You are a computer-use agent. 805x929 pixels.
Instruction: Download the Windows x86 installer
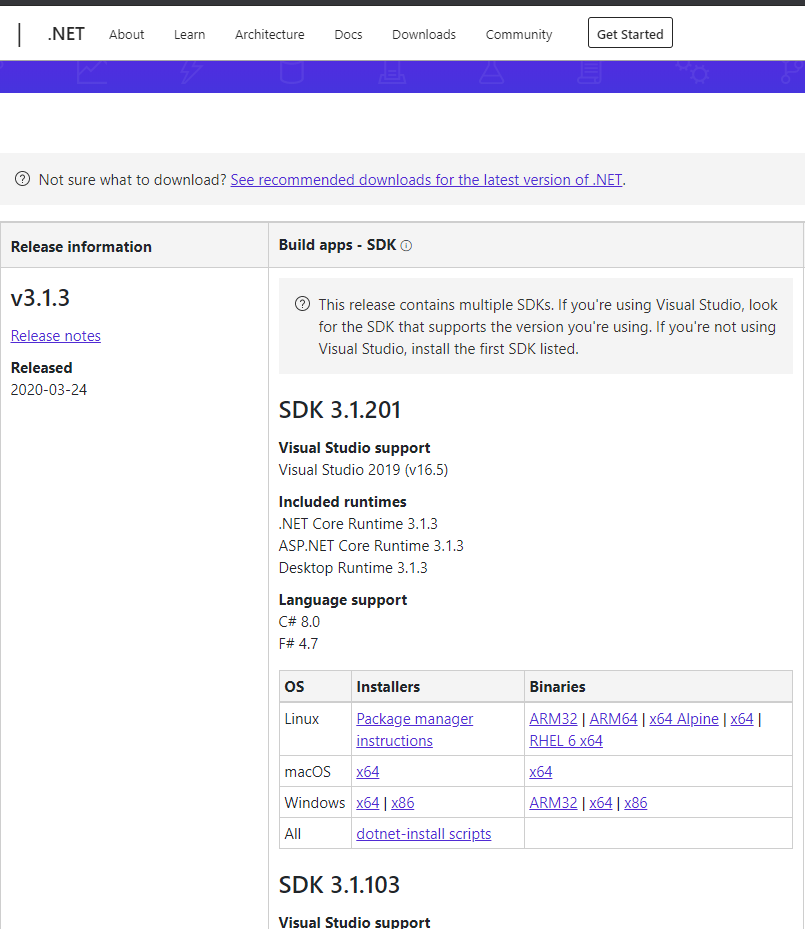403,802
